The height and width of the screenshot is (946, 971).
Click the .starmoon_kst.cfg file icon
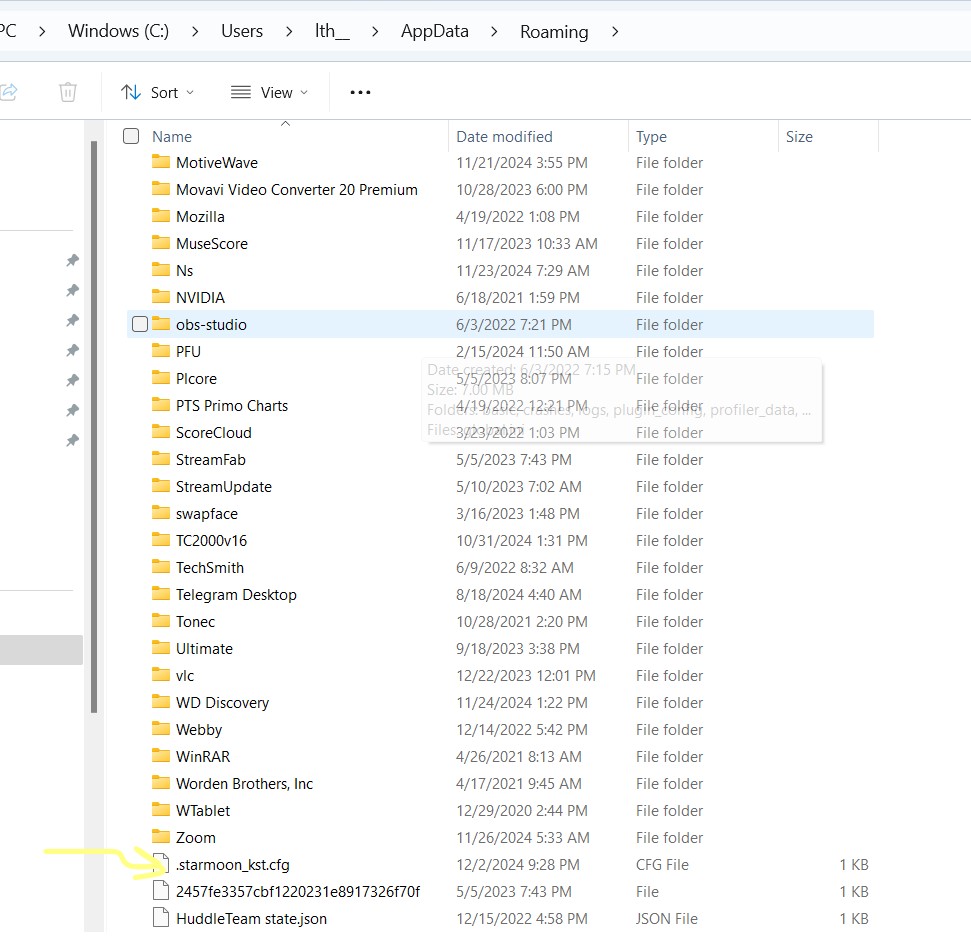[161, 864]
